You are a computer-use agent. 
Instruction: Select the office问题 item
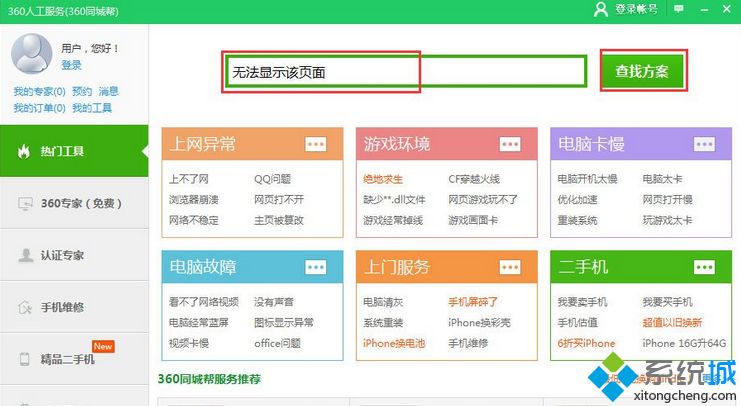[277, 343]
